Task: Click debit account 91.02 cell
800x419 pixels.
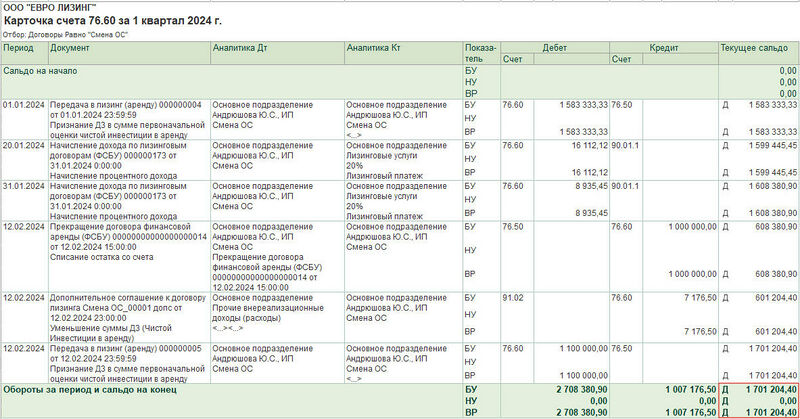Action: [x=512, y=297]
